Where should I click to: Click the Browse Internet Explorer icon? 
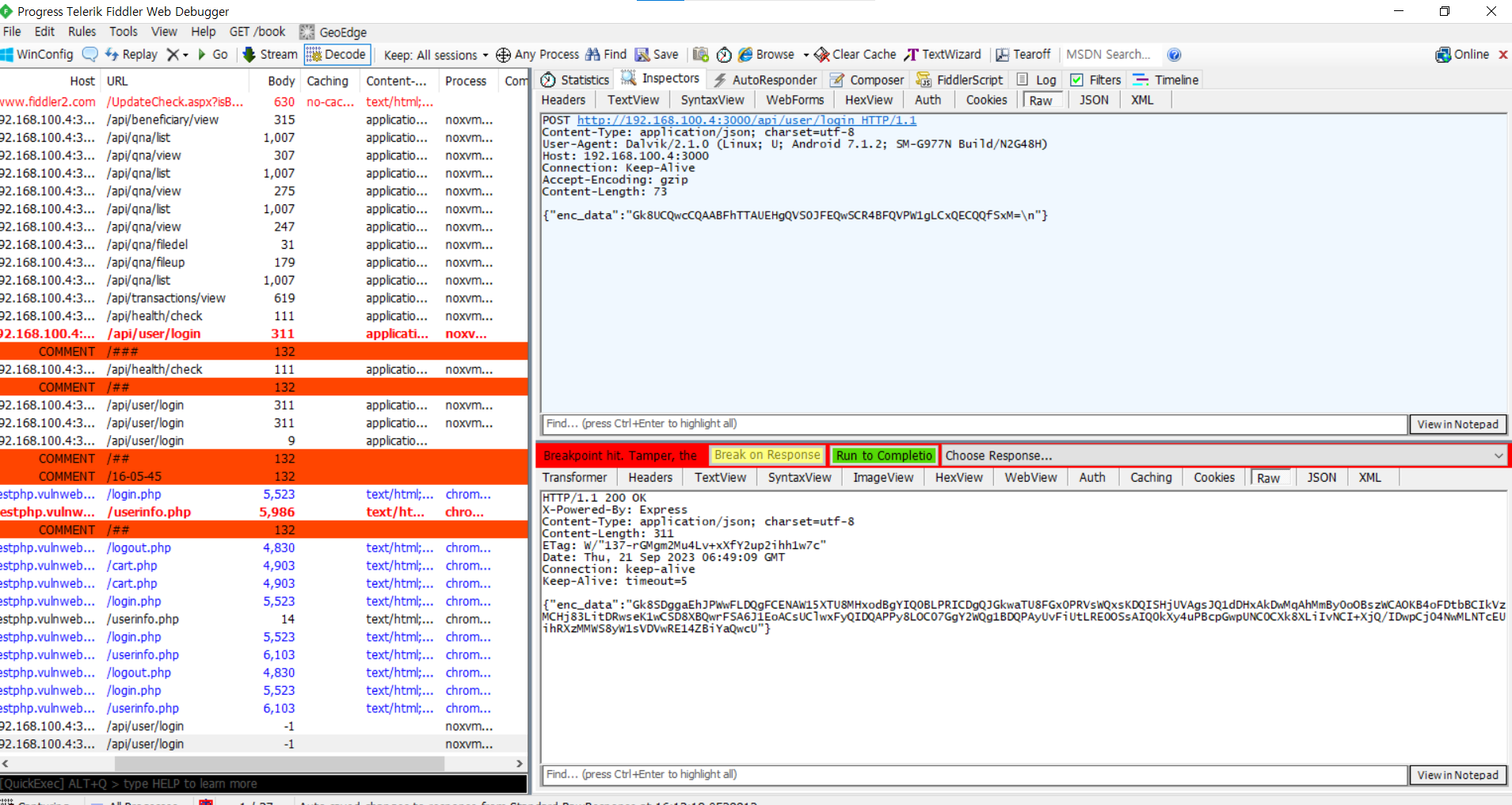pyautogui.click(x=745, y=55)
